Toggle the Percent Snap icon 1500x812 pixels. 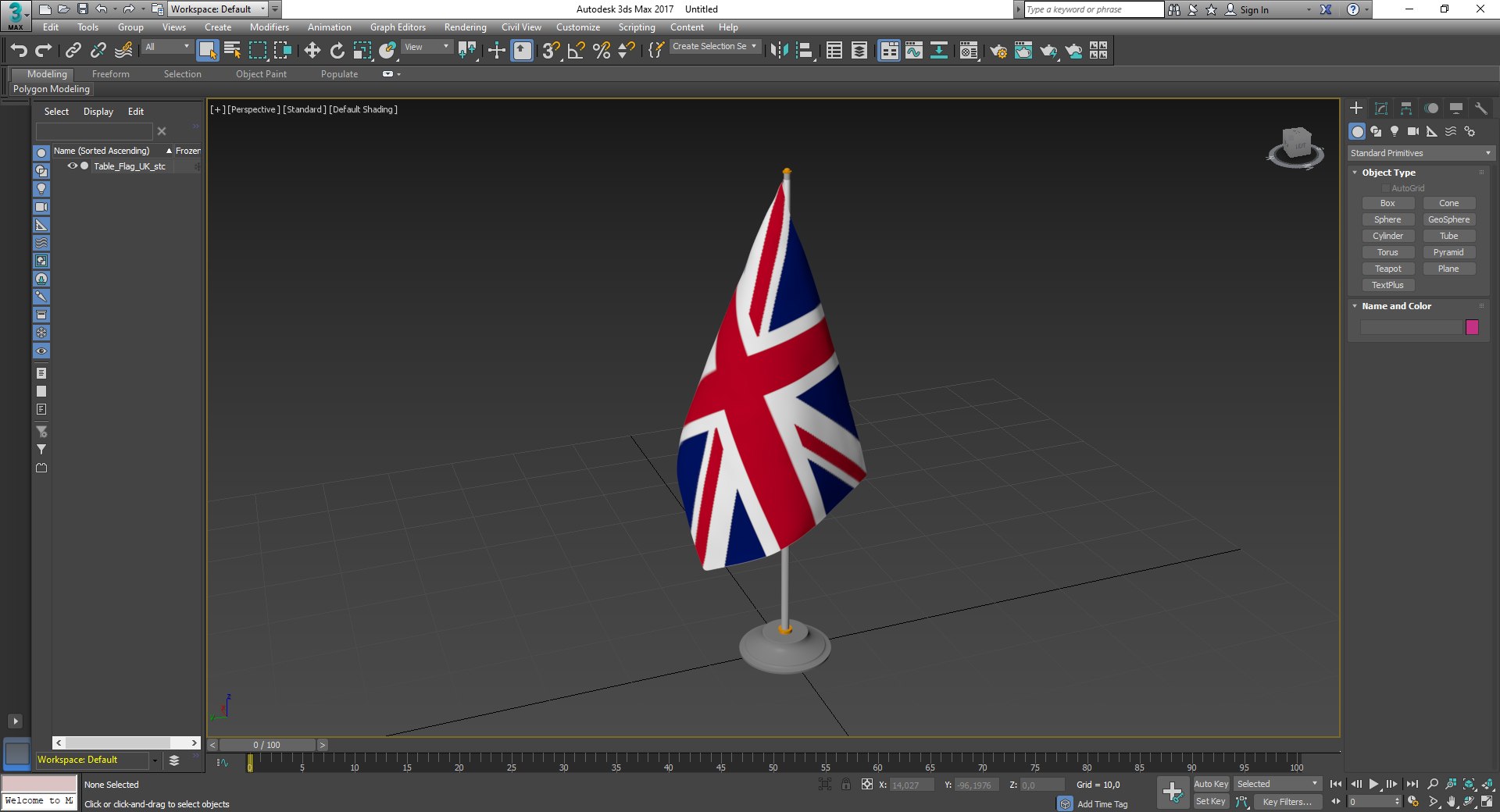601,51
